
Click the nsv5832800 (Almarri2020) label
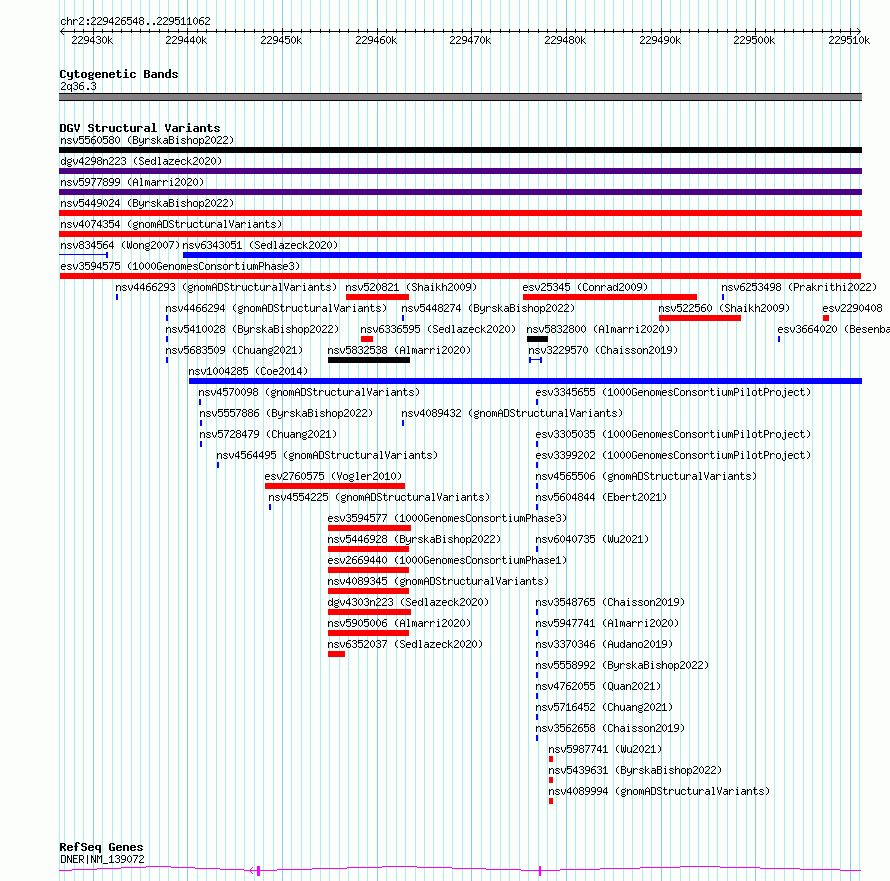point(598,329)
